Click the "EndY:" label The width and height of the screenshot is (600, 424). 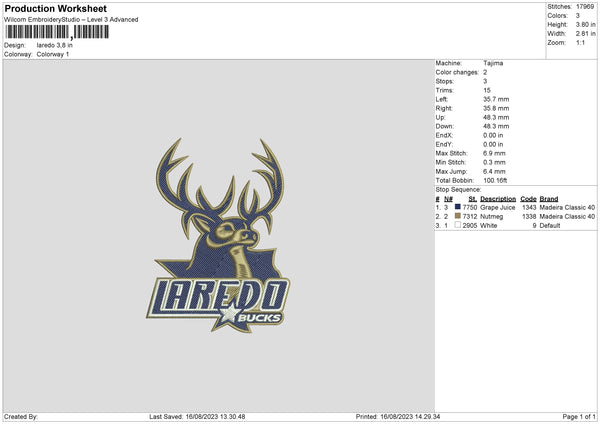tap(444, 145)
